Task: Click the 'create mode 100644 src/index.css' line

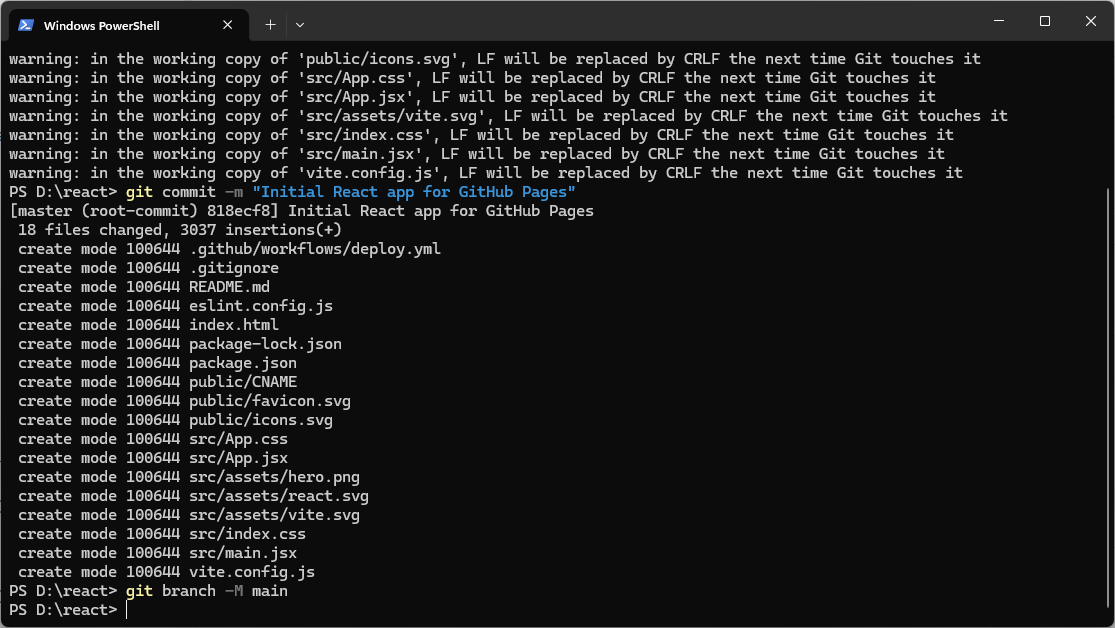Action: click(x=162, y=534)
